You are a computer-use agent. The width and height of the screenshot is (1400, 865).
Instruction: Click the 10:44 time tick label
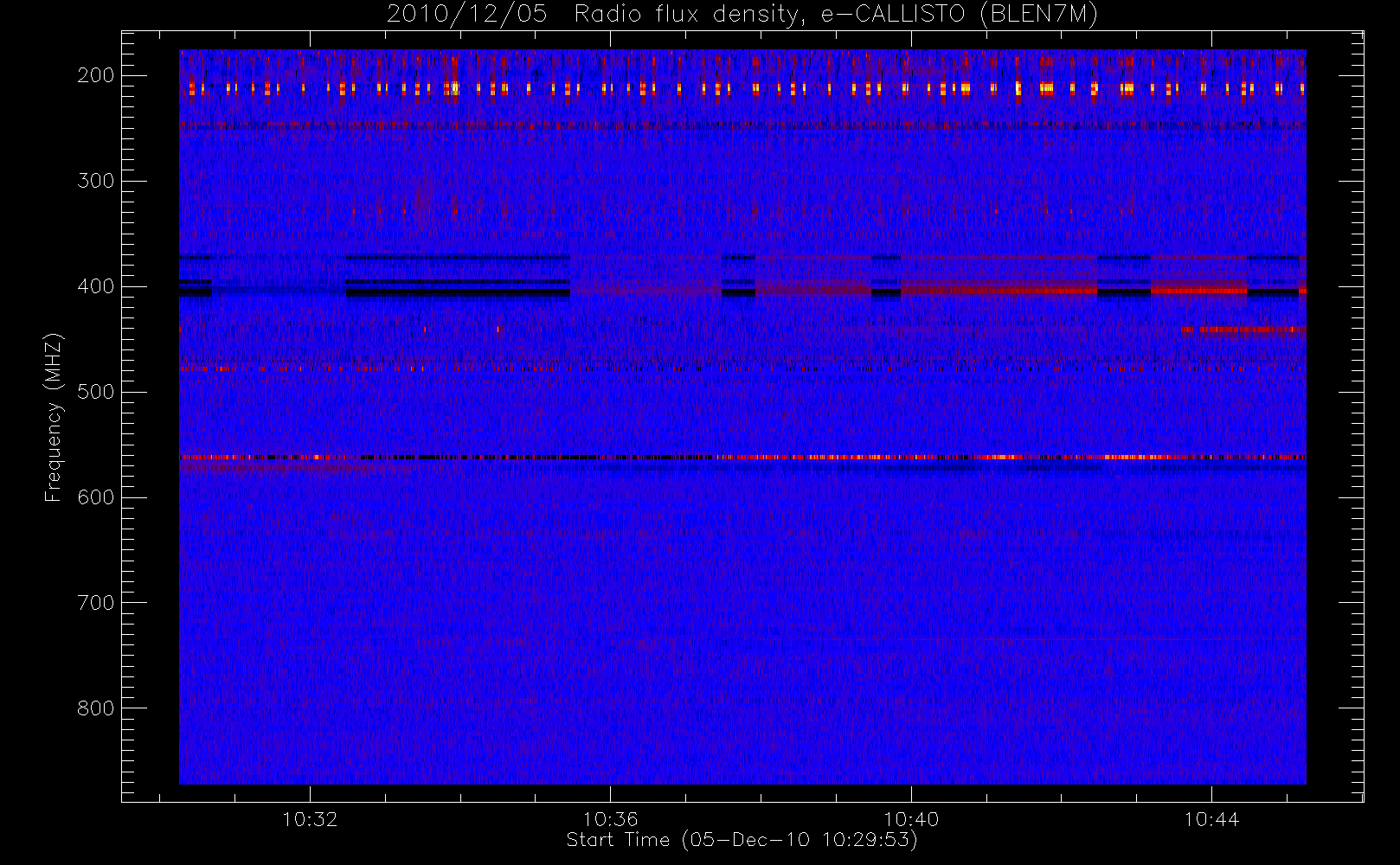[x=1211, y=819]
